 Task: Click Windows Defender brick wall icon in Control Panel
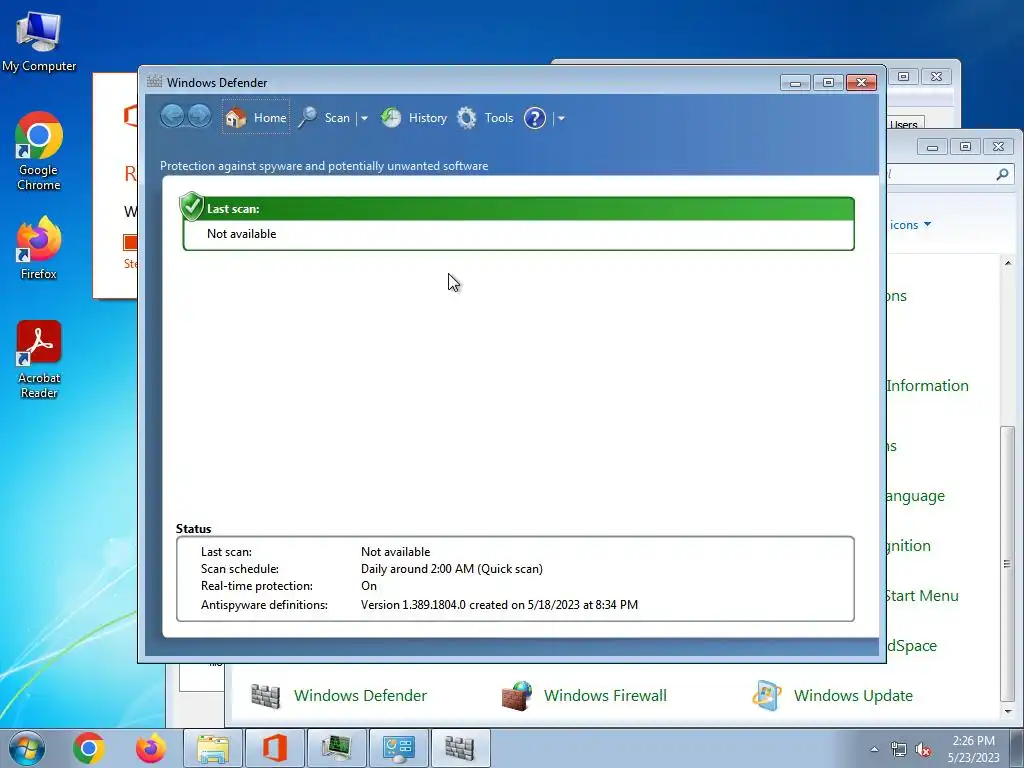coord(265,696)
